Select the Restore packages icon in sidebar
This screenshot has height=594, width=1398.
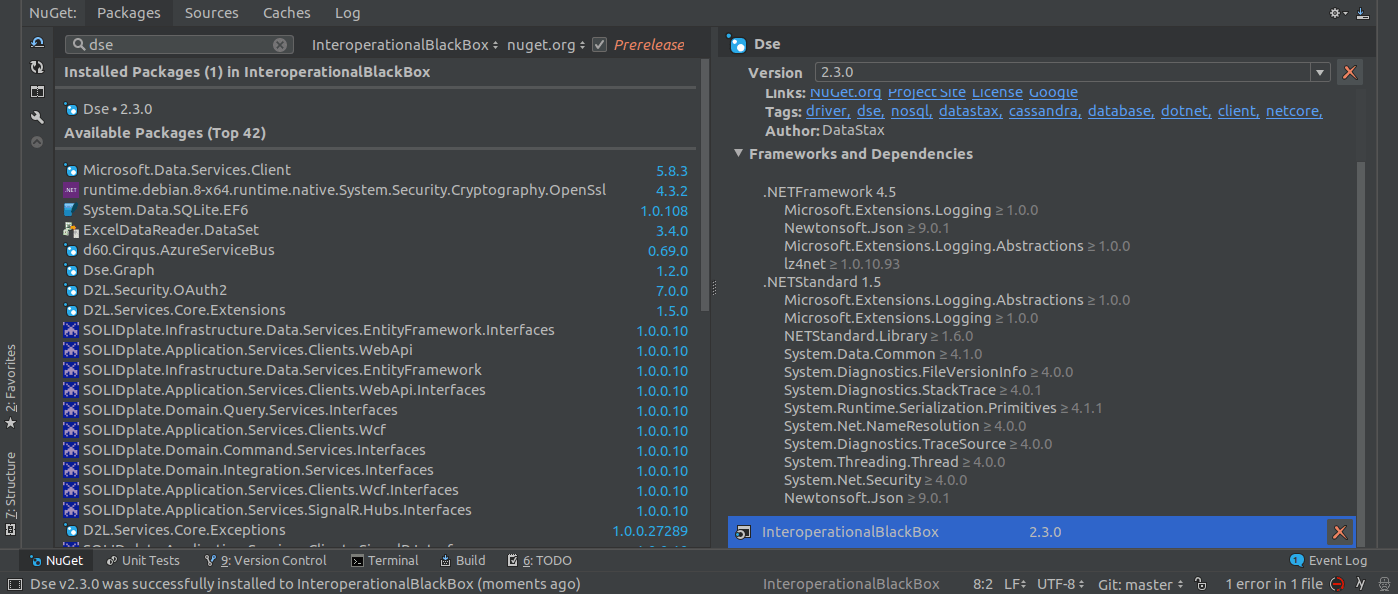point(37,41)
